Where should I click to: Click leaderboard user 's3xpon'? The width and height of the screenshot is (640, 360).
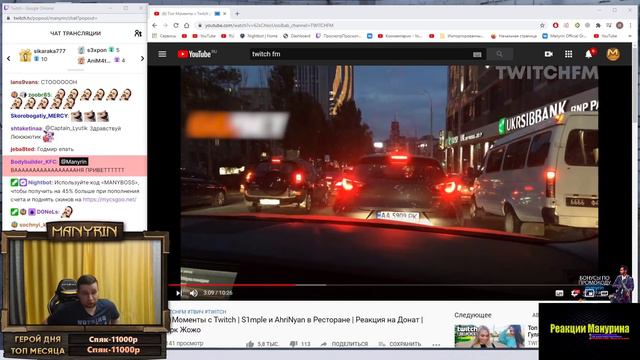point(97,50)
